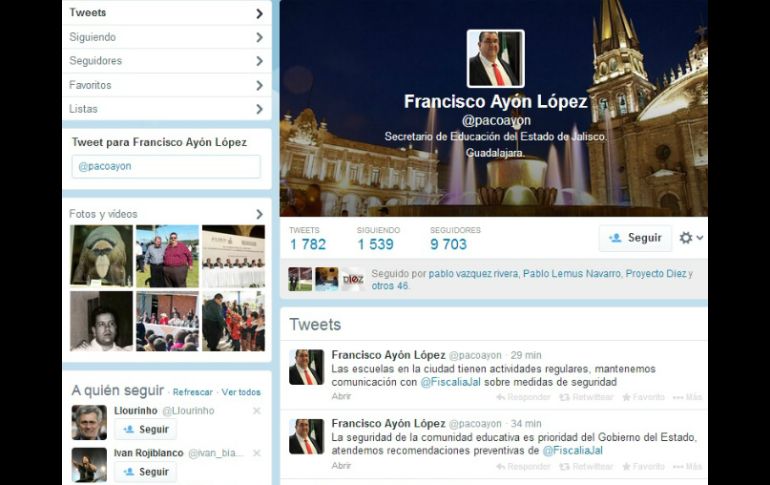Follow Francisco Ayón López with Seguir button
The height and width of the screenshot is (485, 770).
pyautogui.click(x=635, y=238)
